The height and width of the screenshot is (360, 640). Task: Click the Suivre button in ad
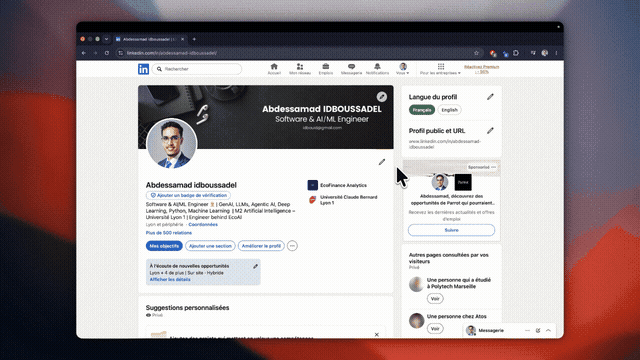(x=451, y=230)
